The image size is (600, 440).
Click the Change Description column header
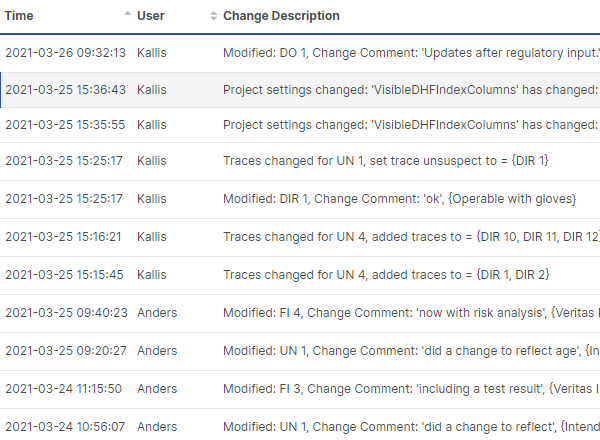tap(281, 16)
